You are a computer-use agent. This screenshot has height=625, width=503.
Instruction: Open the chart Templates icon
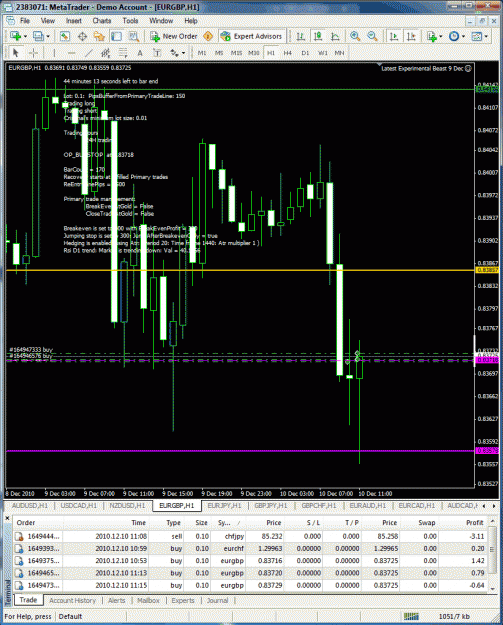click(x=476, y=36)
